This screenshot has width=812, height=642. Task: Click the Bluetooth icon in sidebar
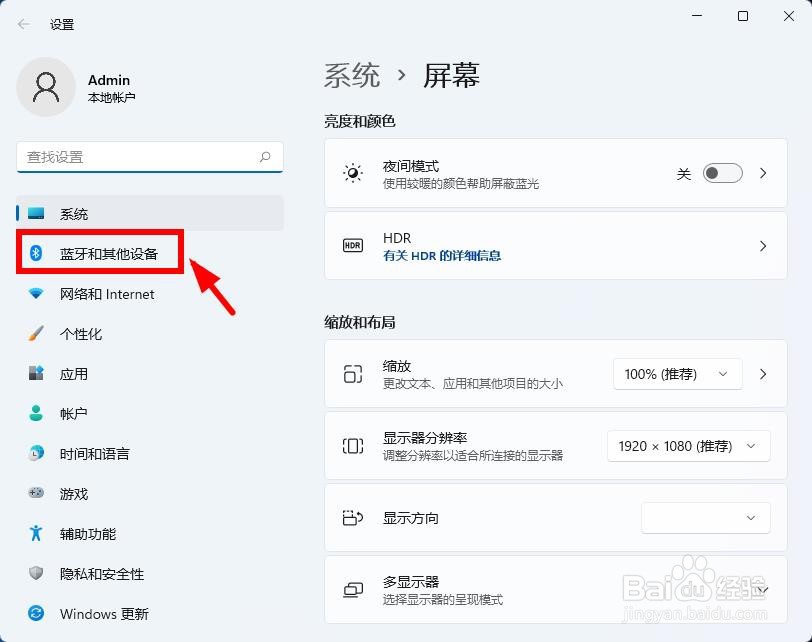pos(36,253)
